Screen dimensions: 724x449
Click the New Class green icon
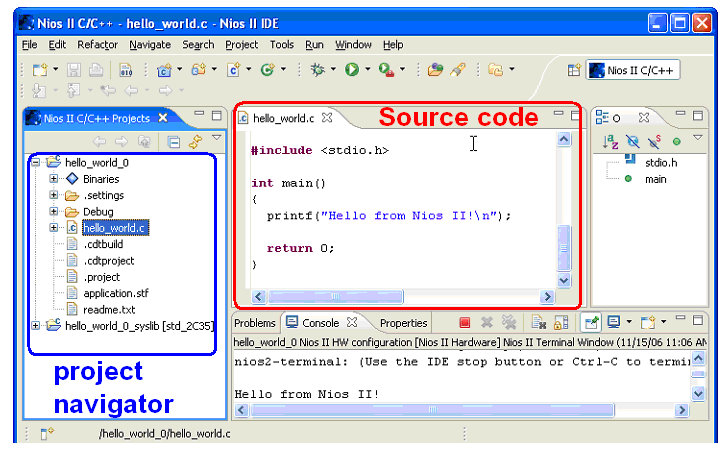tap(267, 70)
